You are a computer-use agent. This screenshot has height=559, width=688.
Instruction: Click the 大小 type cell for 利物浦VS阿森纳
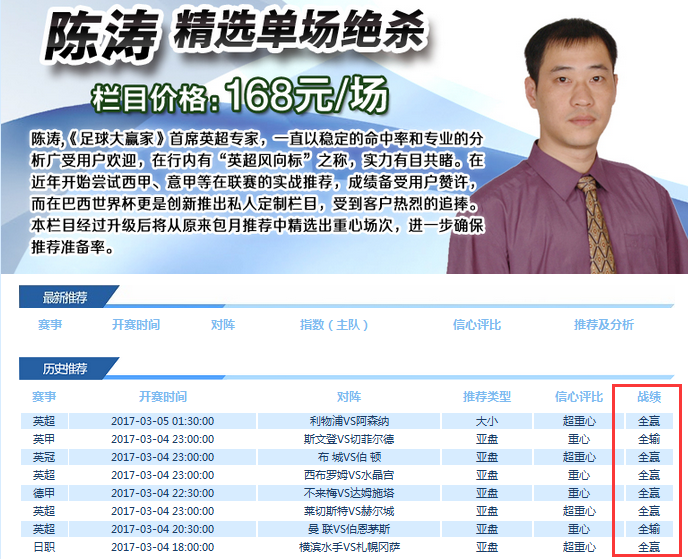click(x=487, y=421)
